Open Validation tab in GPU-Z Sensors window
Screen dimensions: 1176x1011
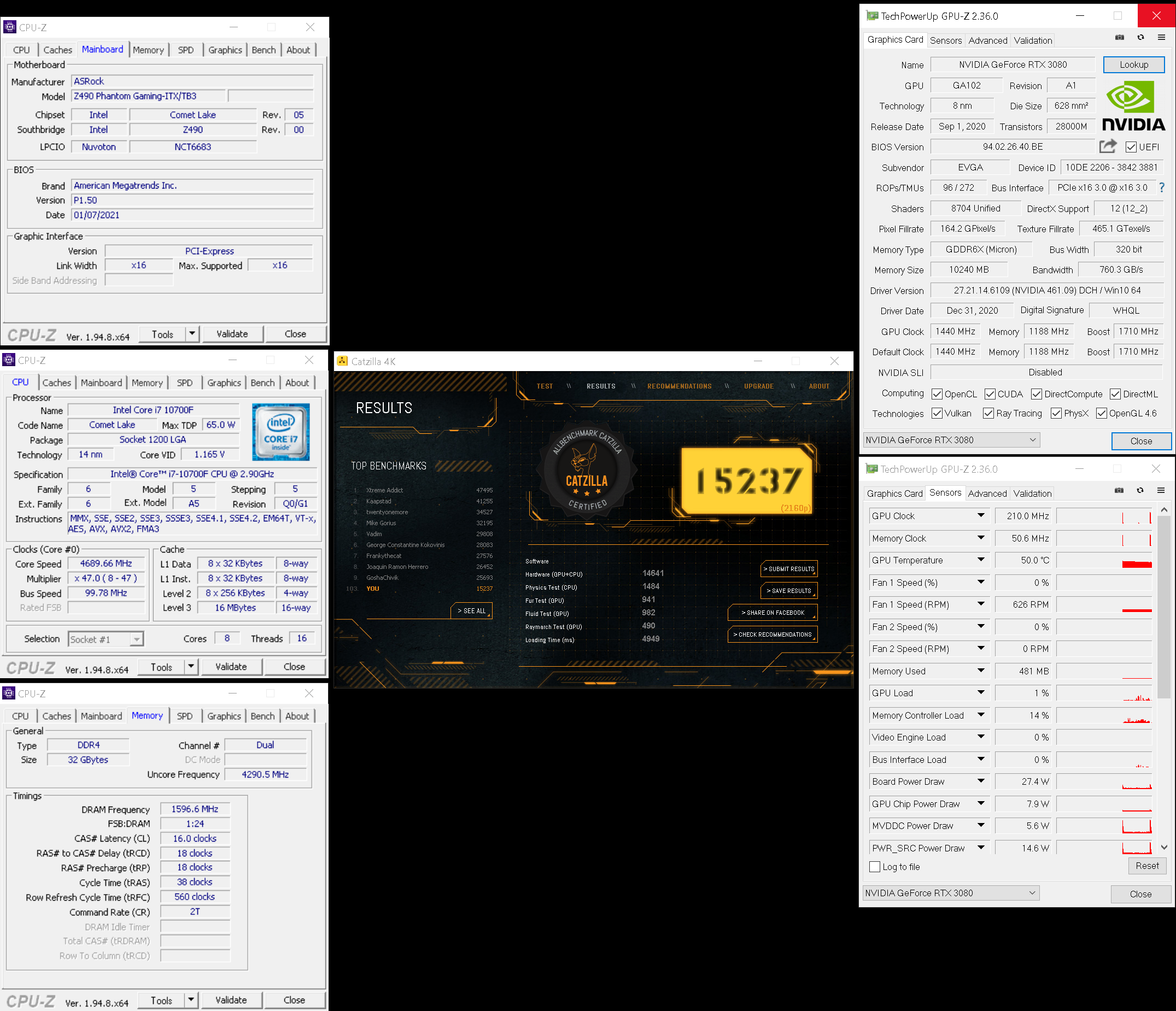pos(1032,493)
